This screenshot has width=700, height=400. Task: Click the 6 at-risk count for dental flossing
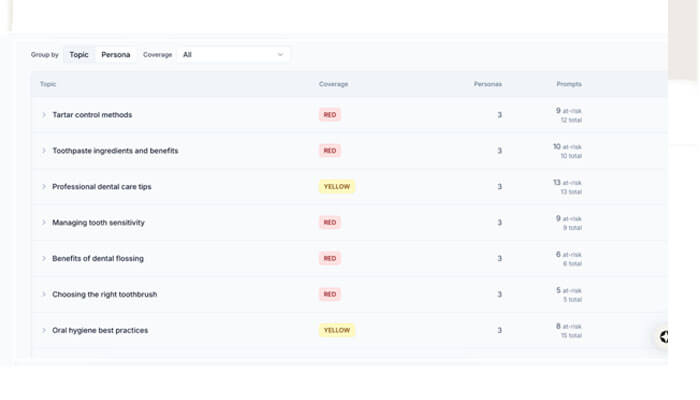pyautogui.click(x=568, y=254)
